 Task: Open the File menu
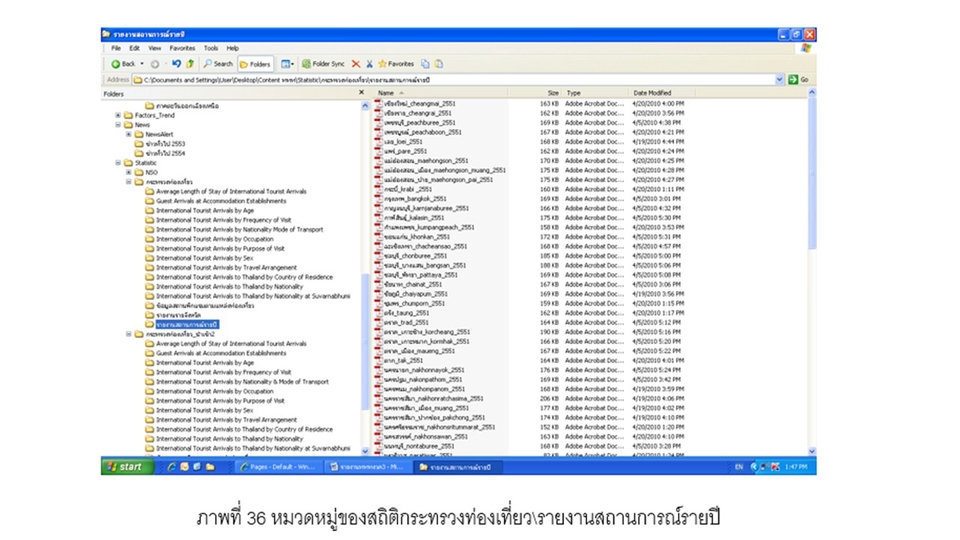point(116,48)
